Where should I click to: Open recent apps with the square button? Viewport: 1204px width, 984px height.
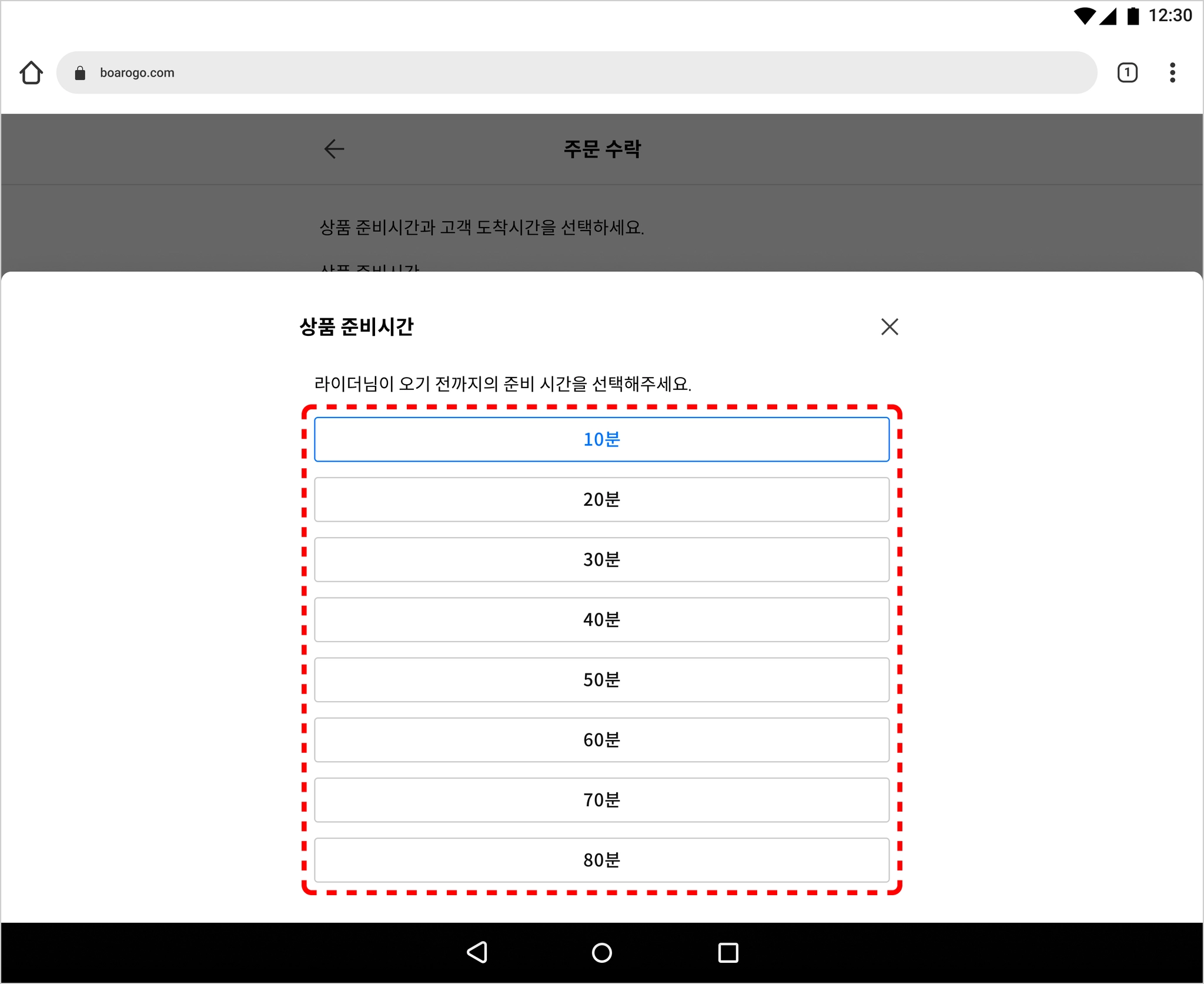[728, 952]
